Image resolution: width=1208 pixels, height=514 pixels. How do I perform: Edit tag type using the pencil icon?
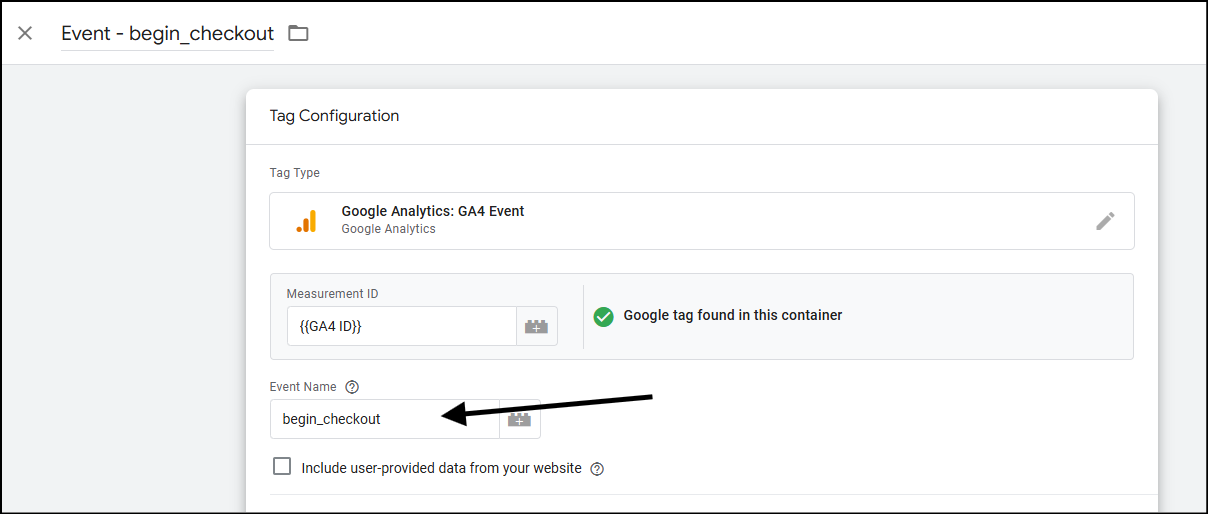(1105, 221)
